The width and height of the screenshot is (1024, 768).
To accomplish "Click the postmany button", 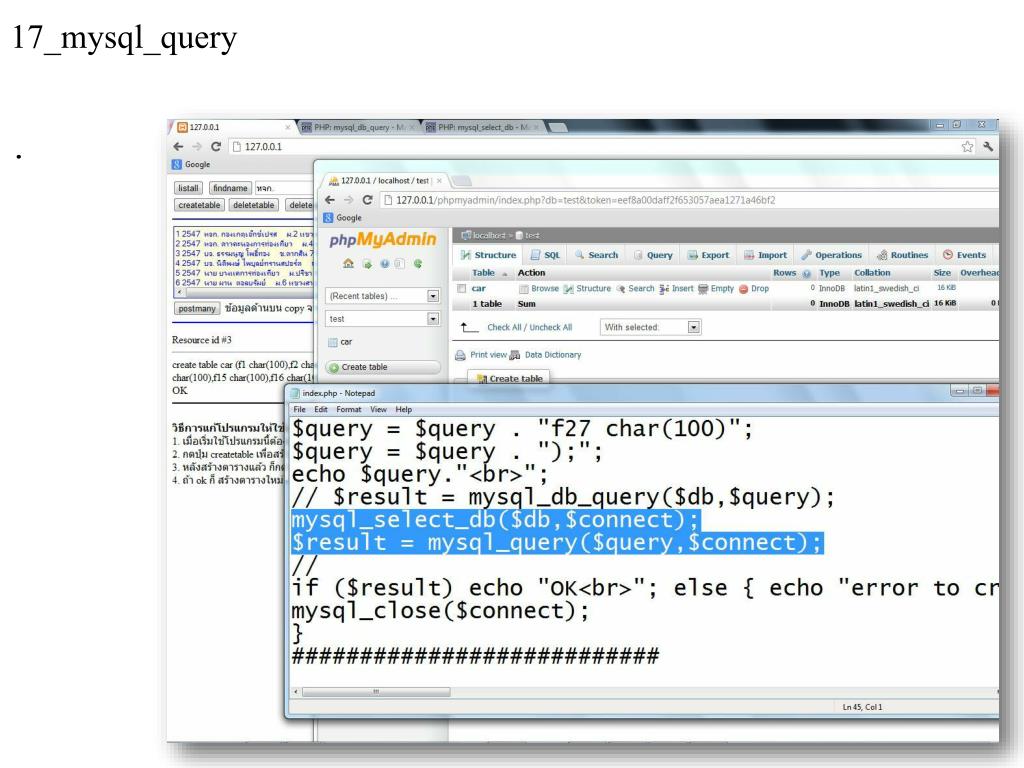I will click(x=197, y=308).
